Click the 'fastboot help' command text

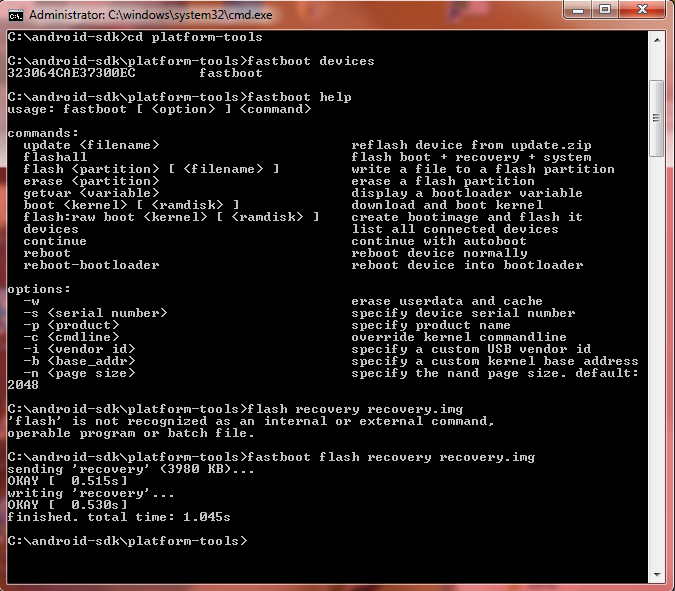click(300, 97)
